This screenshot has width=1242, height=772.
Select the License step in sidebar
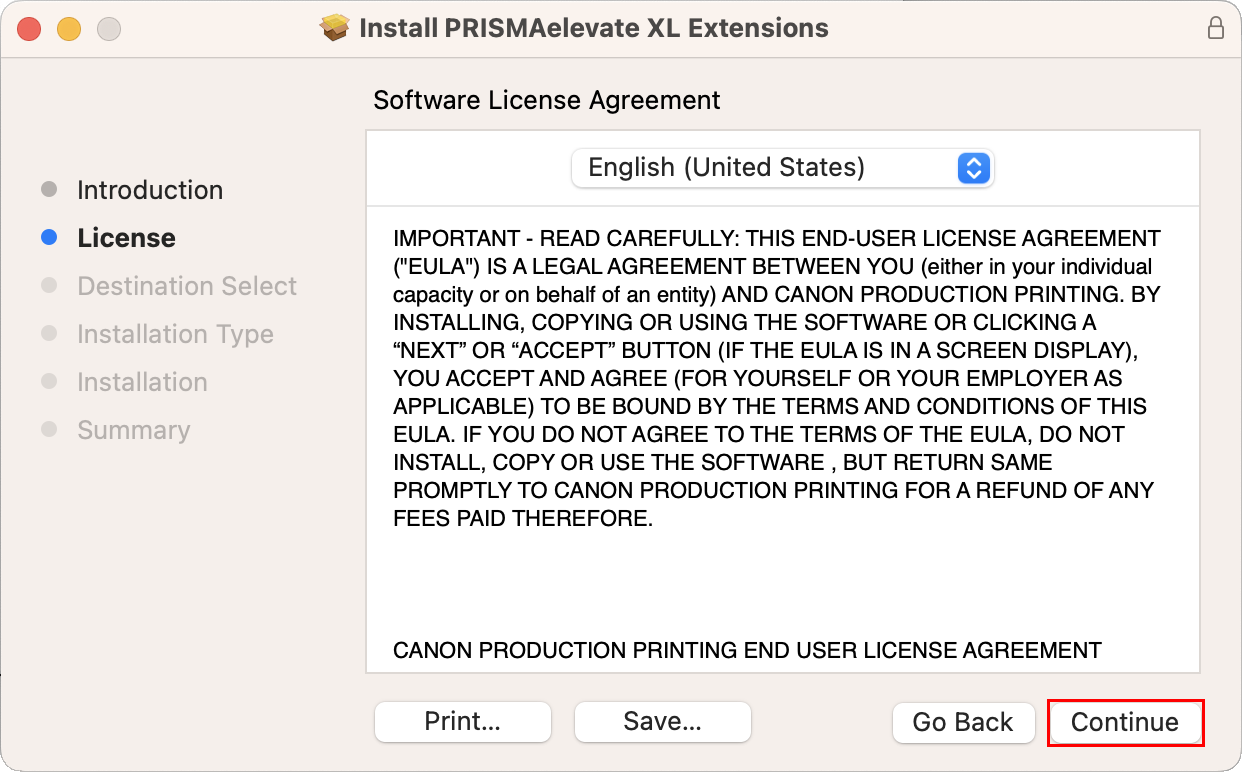click(126, 238)
